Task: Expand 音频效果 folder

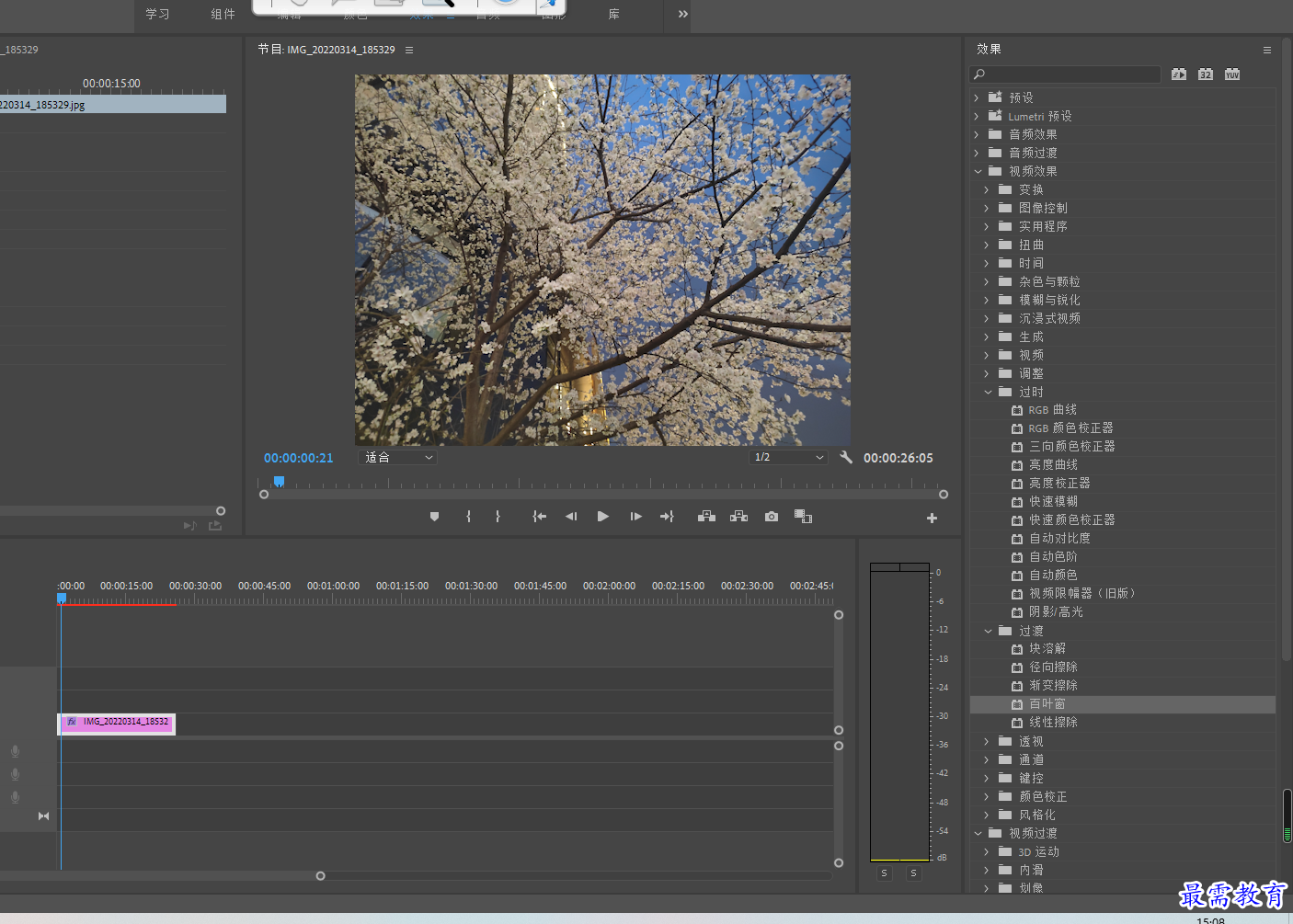Action: click(x=977, y=134)
